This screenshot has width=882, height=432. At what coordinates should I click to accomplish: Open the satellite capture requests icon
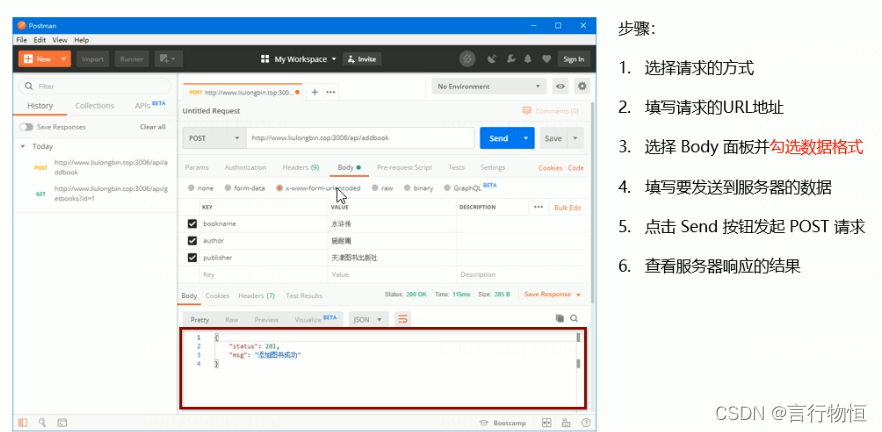tap(492, 59)
